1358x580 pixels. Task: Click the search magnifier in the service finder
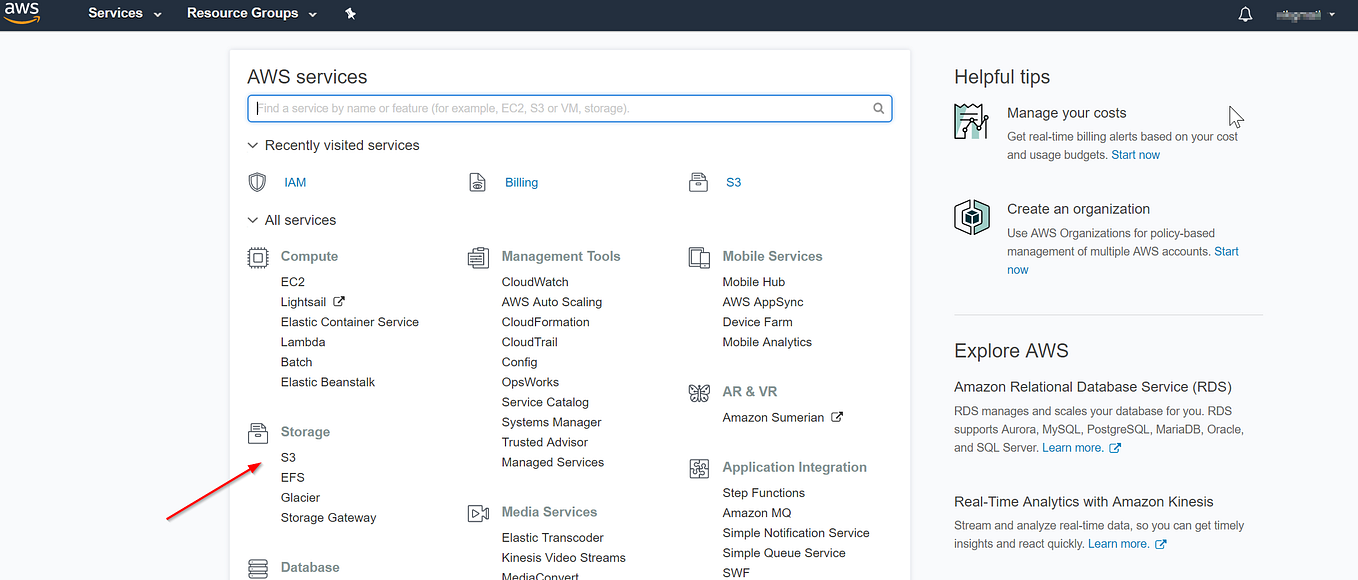coord(878,108)
